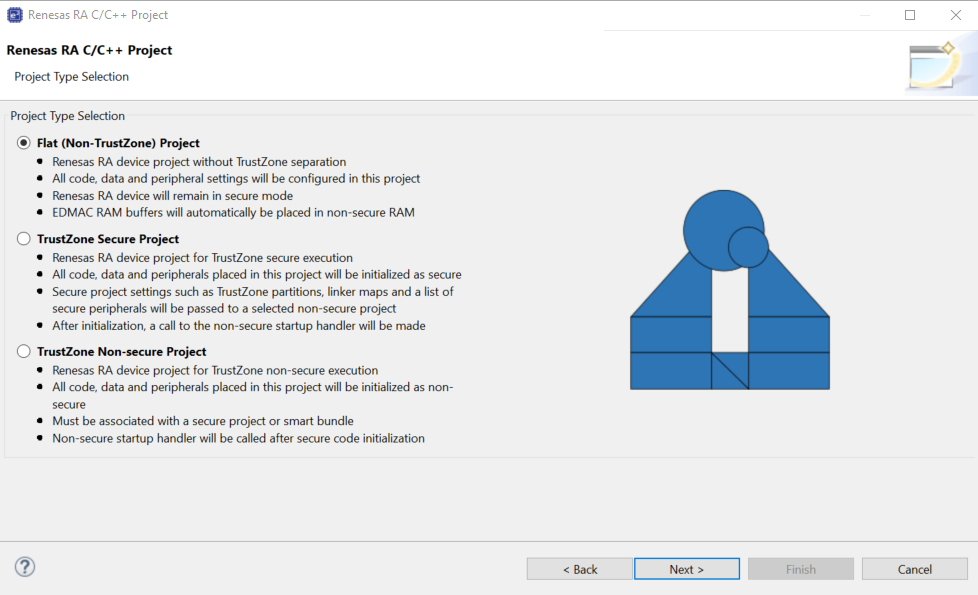Image resolution: width=978 pixels, height=595 pixels.
Task: Maximize the wizard dialog window
Action: pyautogui.click(x=910, y=15)
